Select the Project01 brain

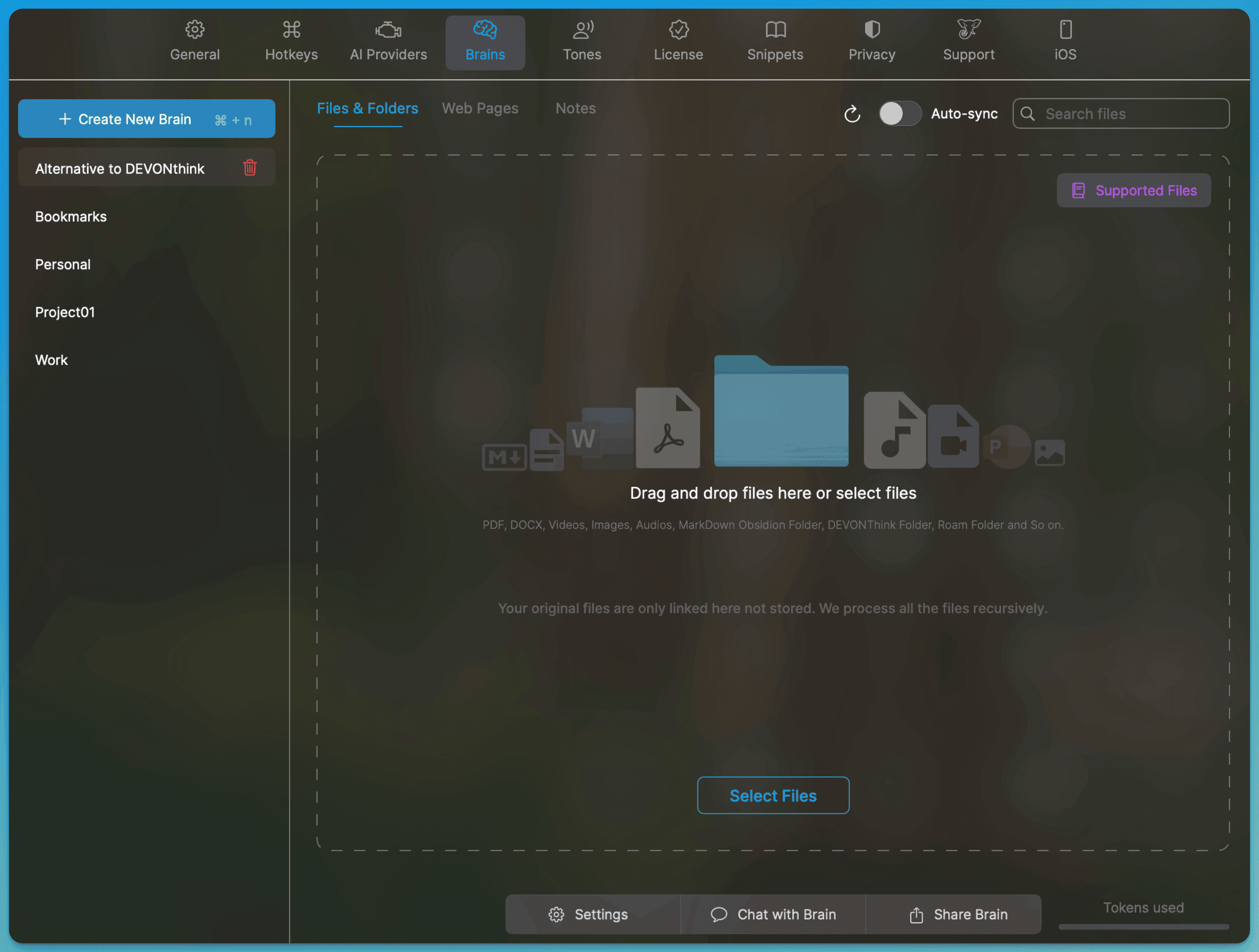tap(65, 312)
